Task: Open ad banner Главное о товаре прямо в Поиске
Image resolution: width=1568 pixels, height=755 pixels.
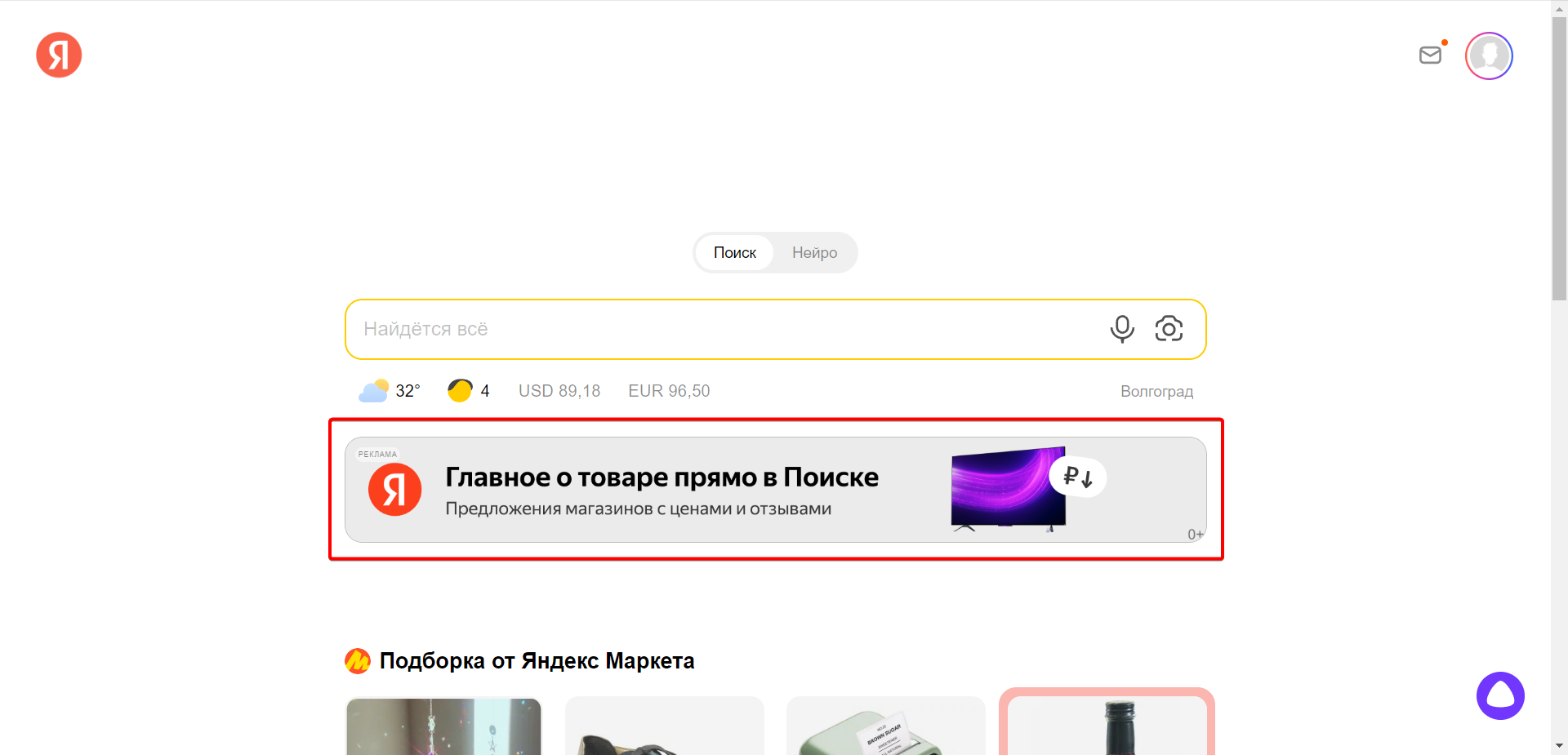Action: [x=776, y=490]
